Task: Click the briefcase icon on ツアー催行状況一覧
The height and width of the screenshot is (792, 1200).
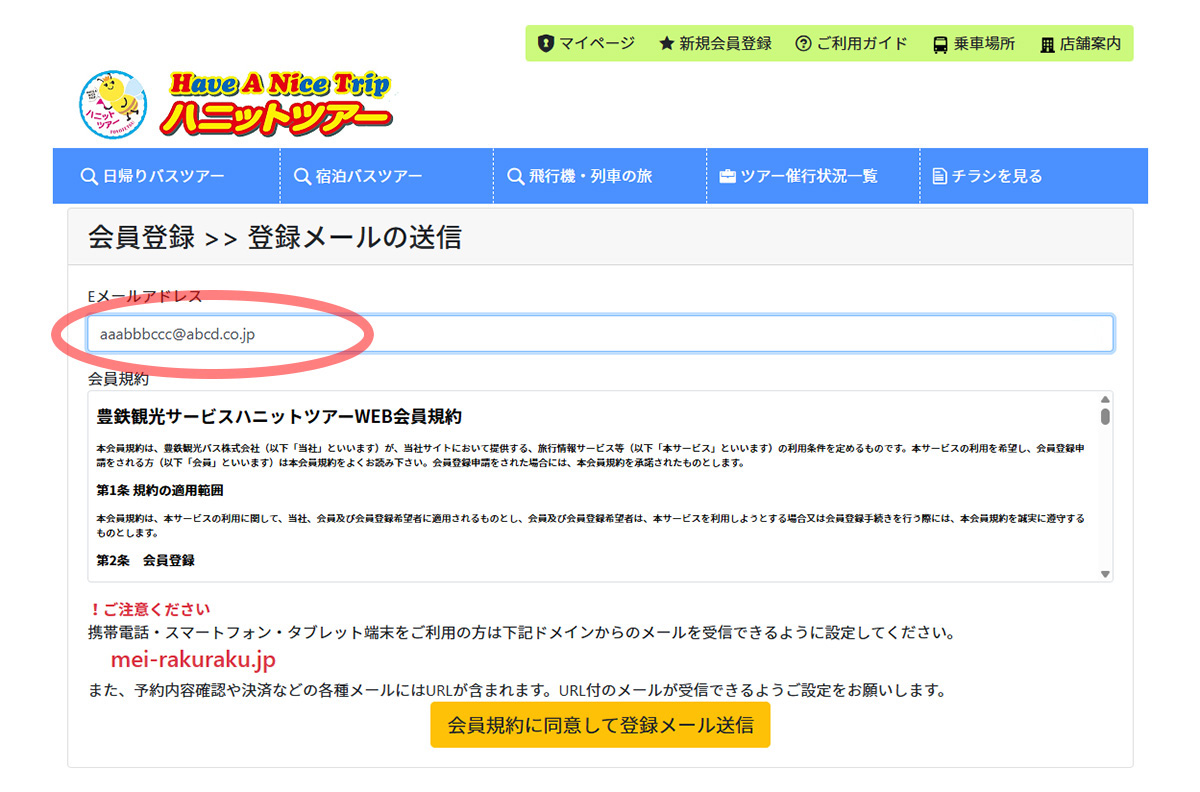Action: click(726, 175)
